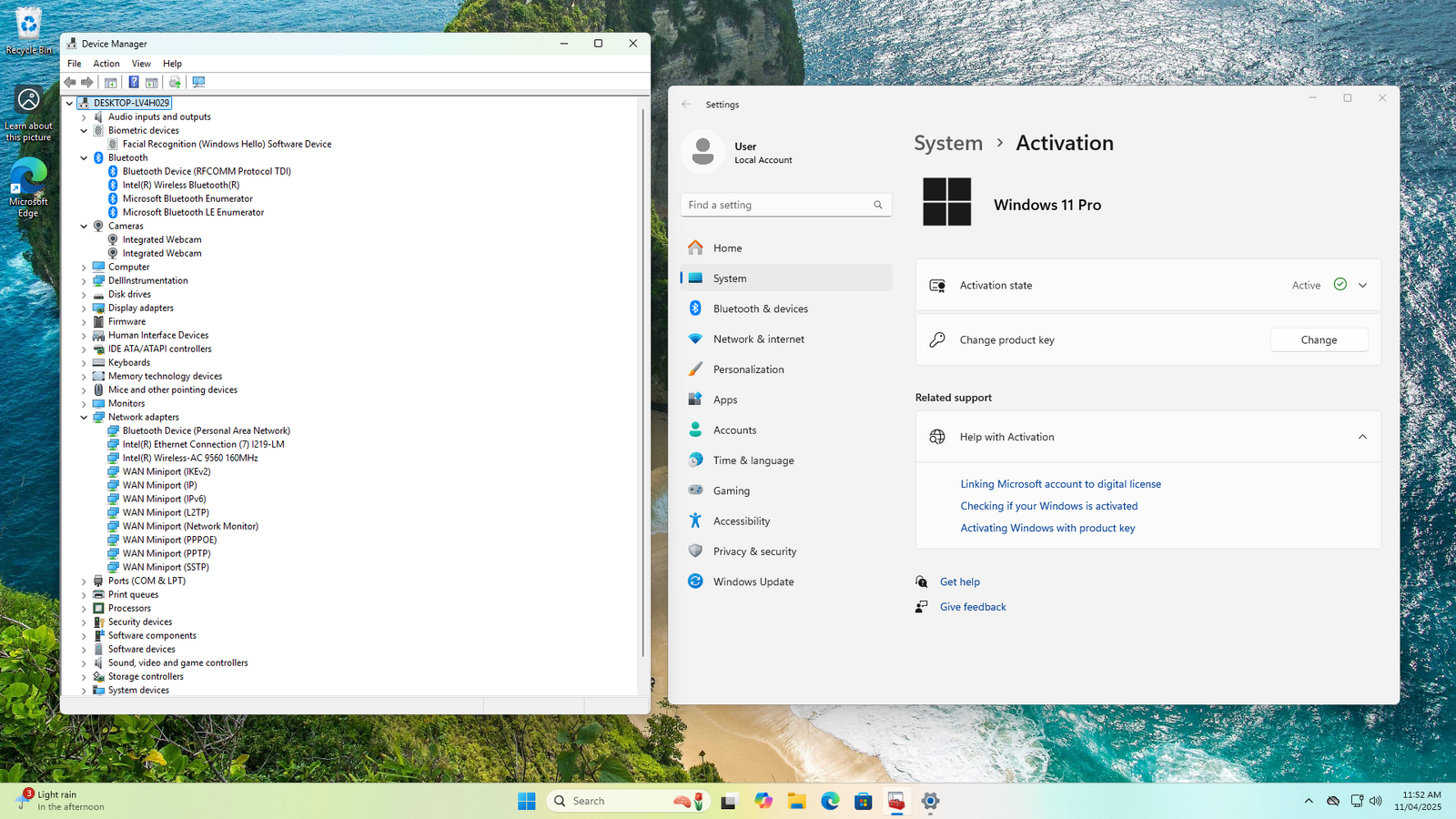Screen dimensions: 1456x819
Task: Click the user avatar in Settings
Action: click(x=703, y=151)
